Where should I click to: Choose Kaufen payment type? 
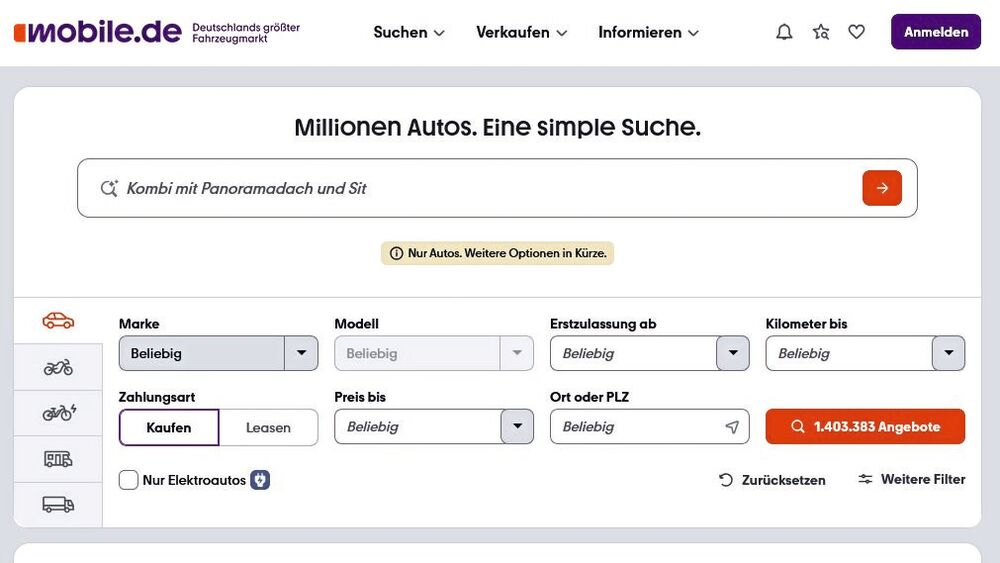pyautogui.click(x=168, y=427)
